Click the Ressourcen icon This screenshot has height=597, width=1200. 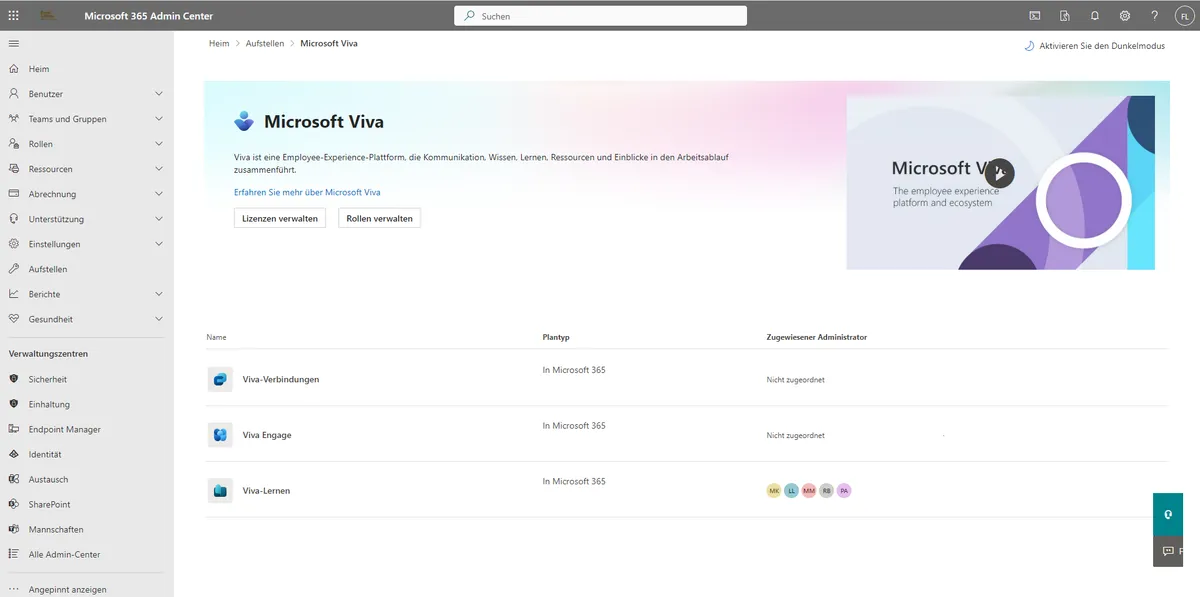point(14,169)
